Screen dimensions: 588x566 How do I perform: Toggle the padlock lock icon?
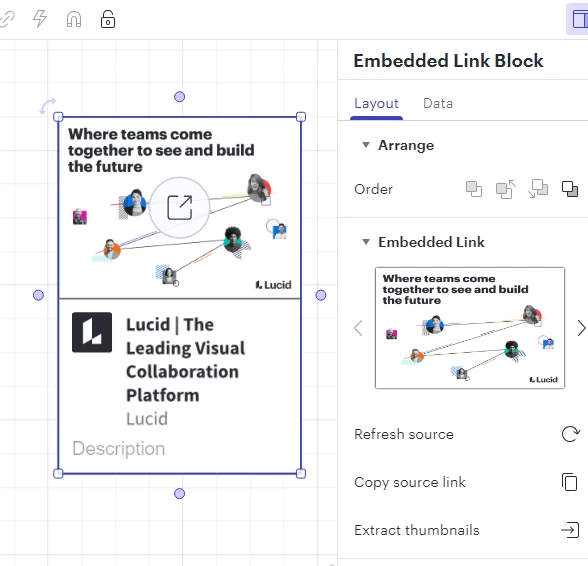tap(108, 19)
